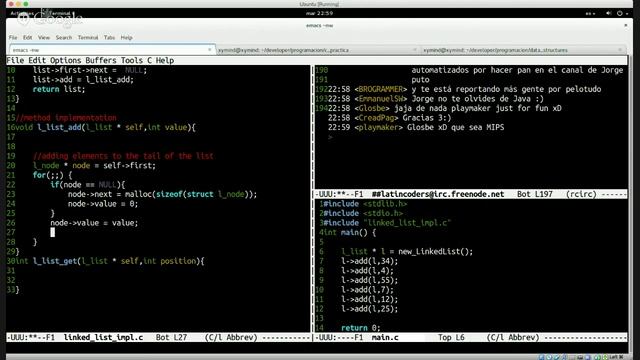The image size is (640, 360).
Task: Click the CreadPag nickname in chat
Action: (376, 118)
